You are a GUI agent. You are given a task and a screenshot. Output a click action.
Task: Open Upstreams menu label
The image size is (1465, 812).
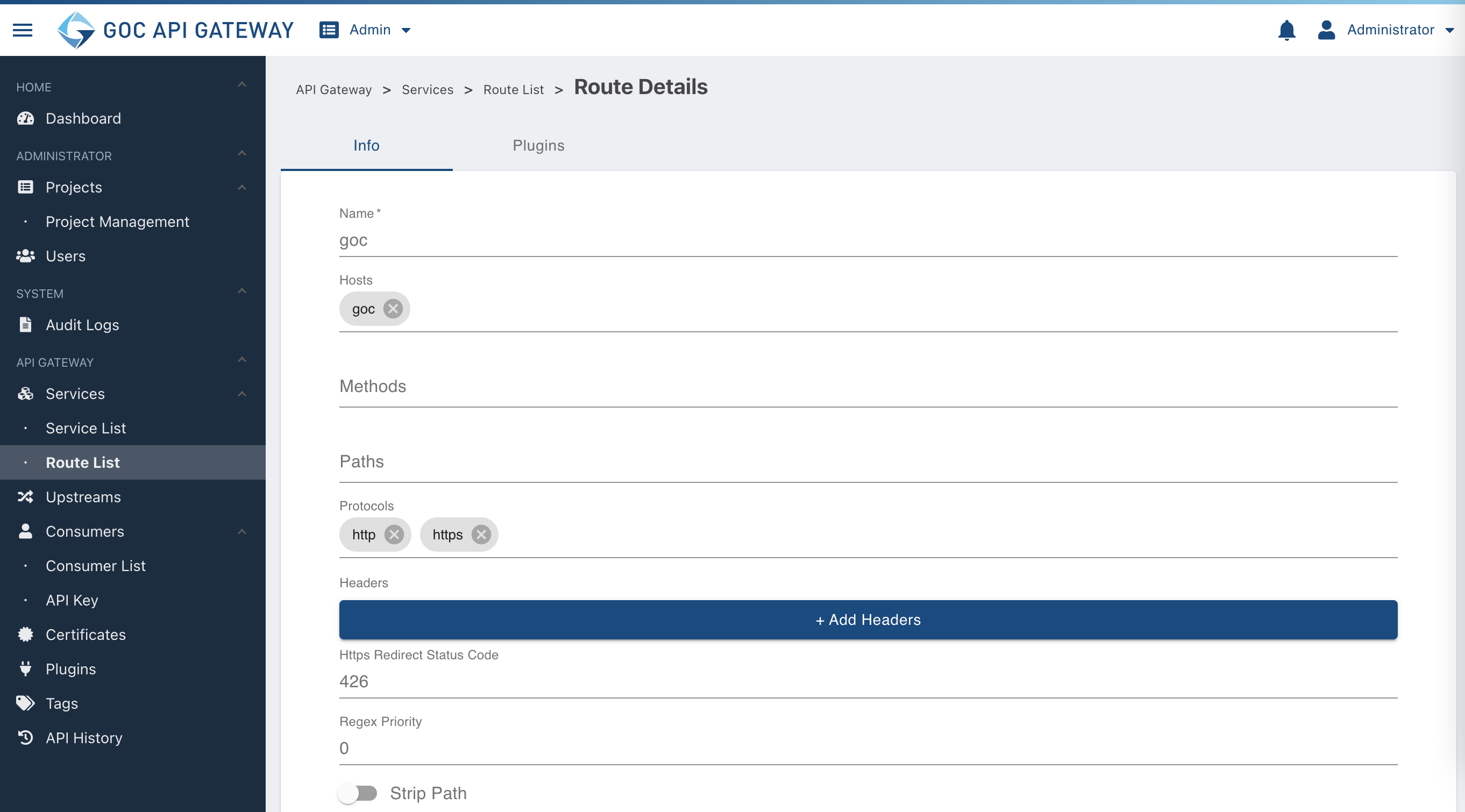[83, 496]
